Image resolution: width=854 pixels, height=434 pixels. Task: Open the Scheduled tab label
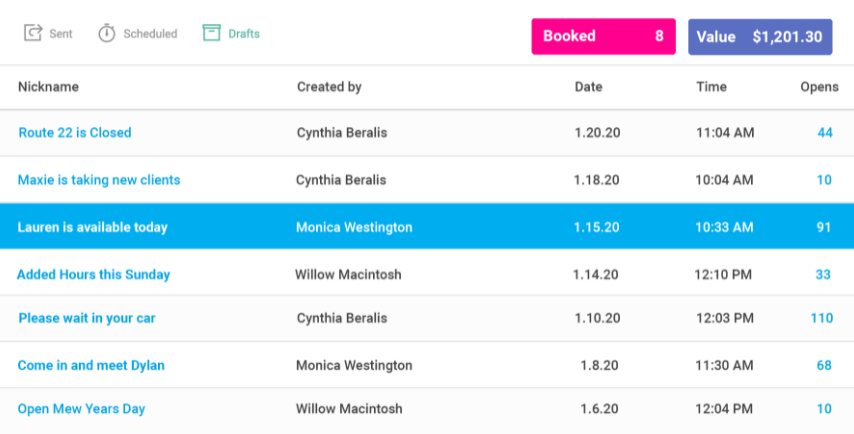point(150,34)
